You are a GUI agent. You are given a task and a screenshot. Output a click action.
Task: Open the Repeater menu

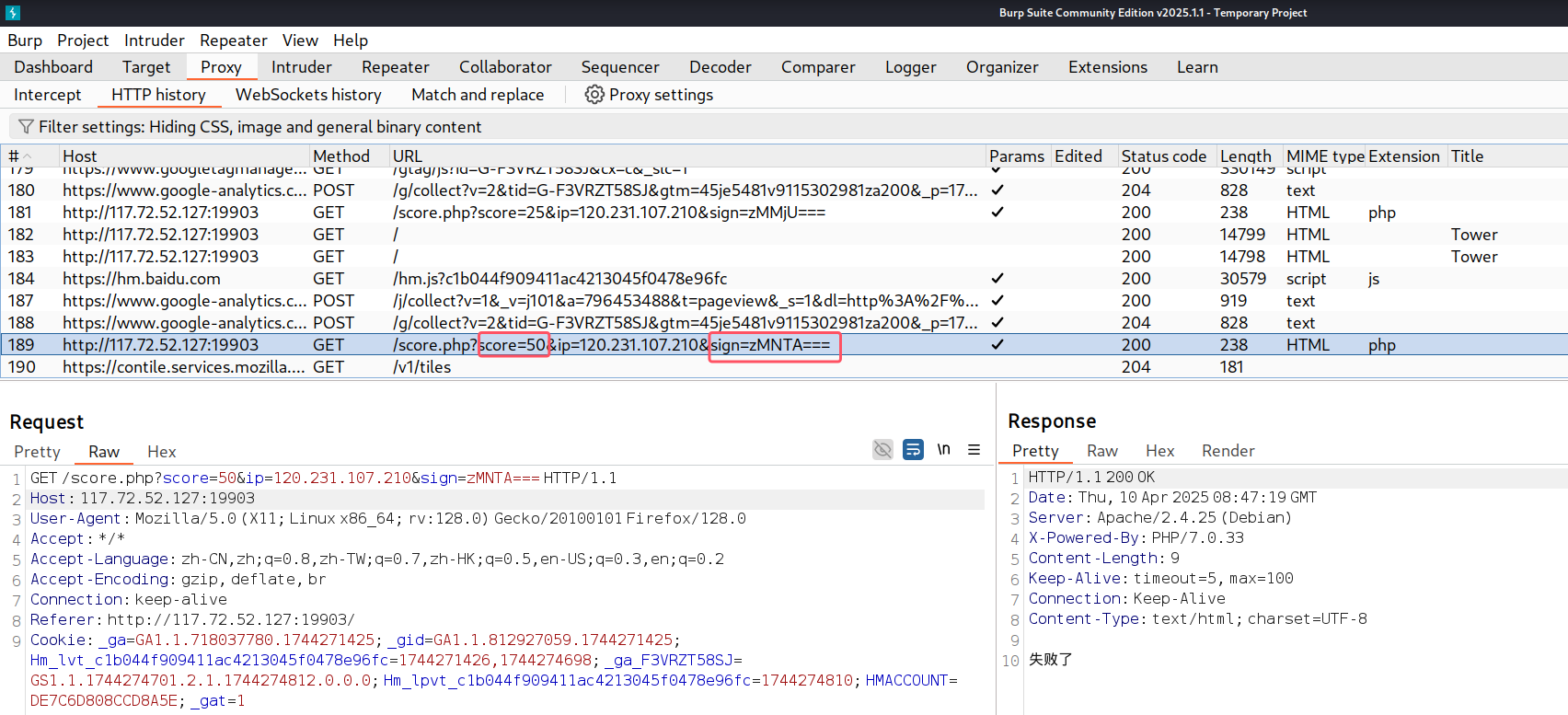(234, 40)
